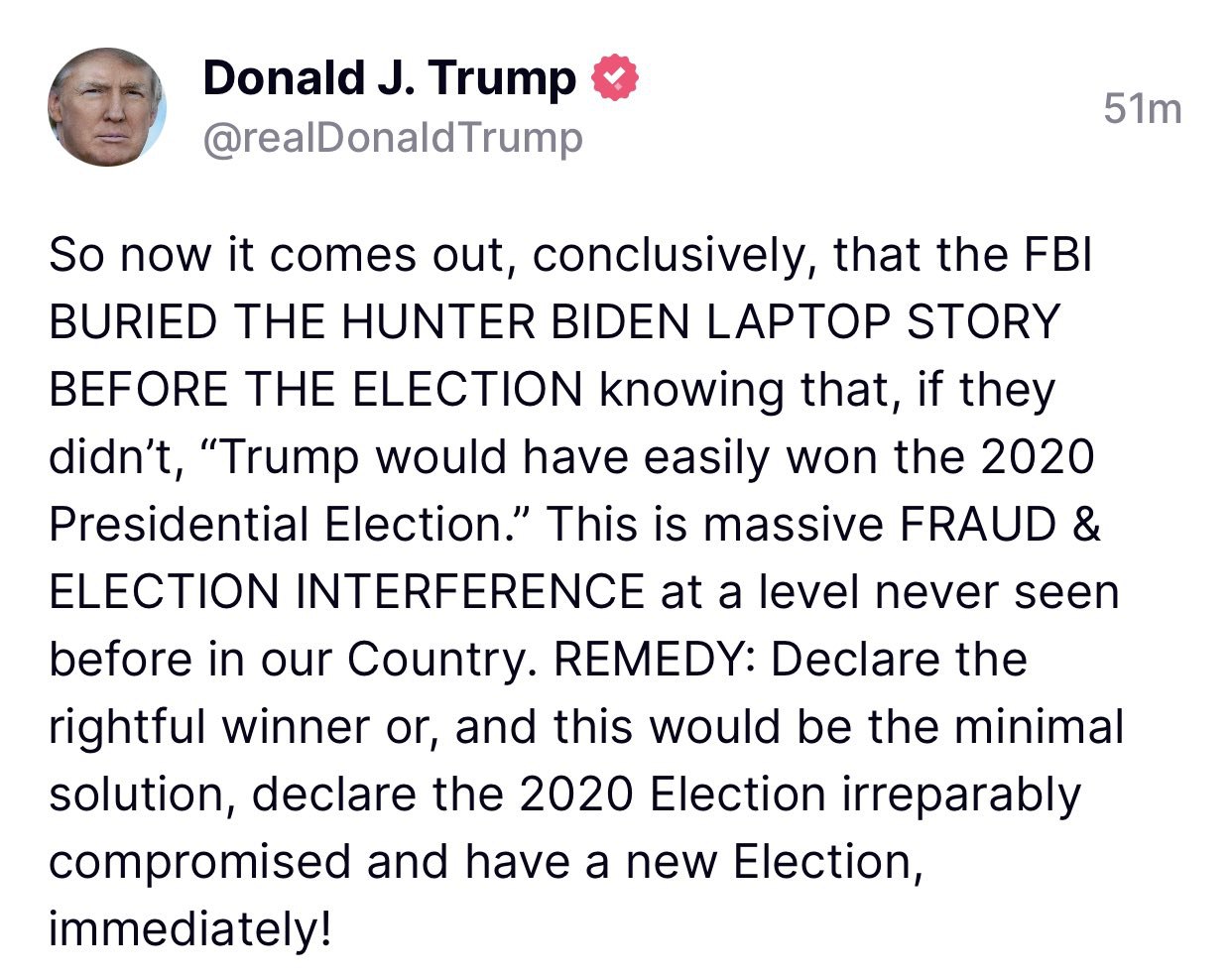Click the Donald J. Trump display name
Image resolution: width=1232 pixels, height=978 pixels.
click(x=389, y=77)
